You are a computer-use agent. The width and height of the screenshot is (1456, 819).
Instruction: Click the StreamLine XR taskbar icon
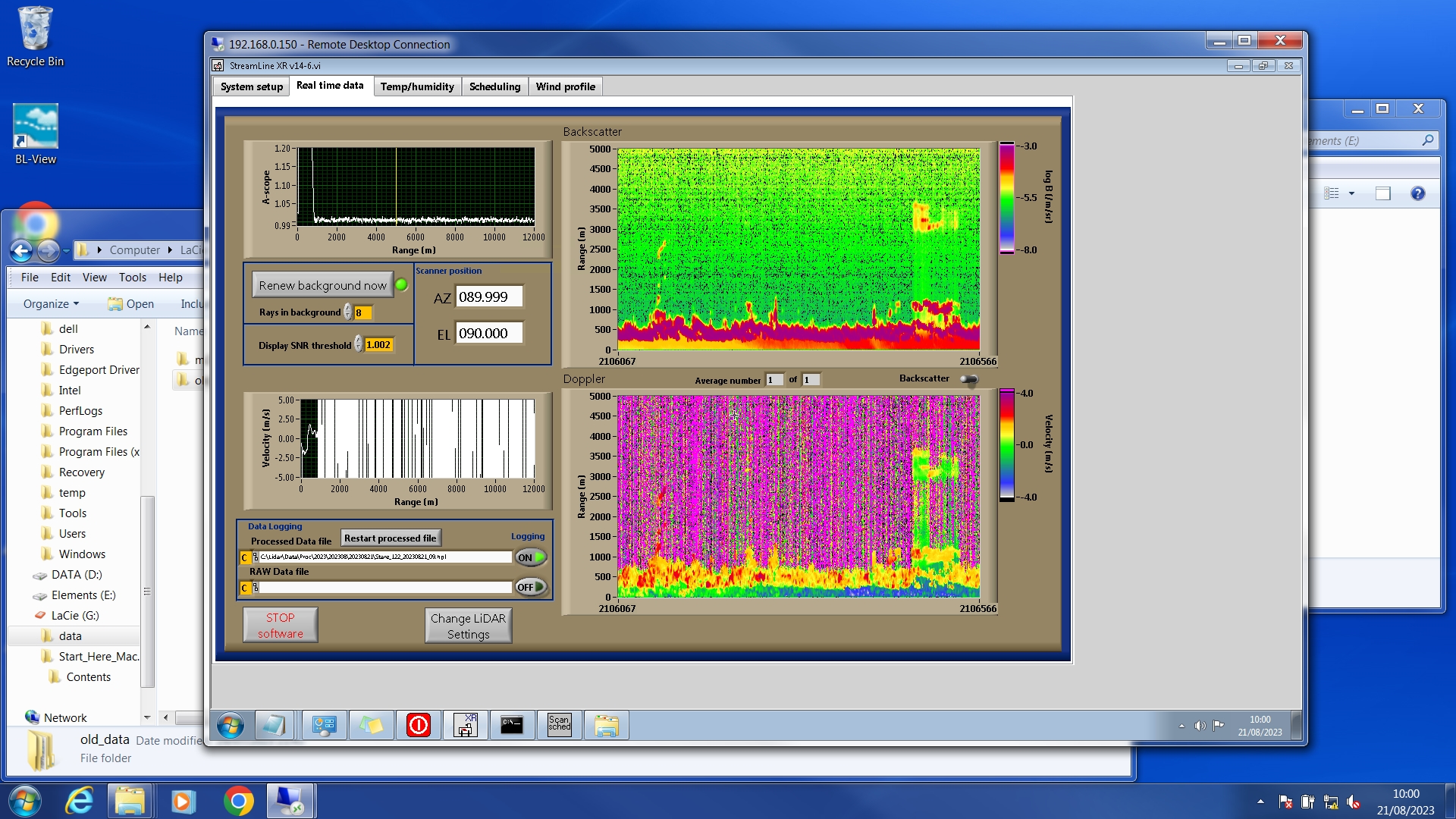click(465, 726)
